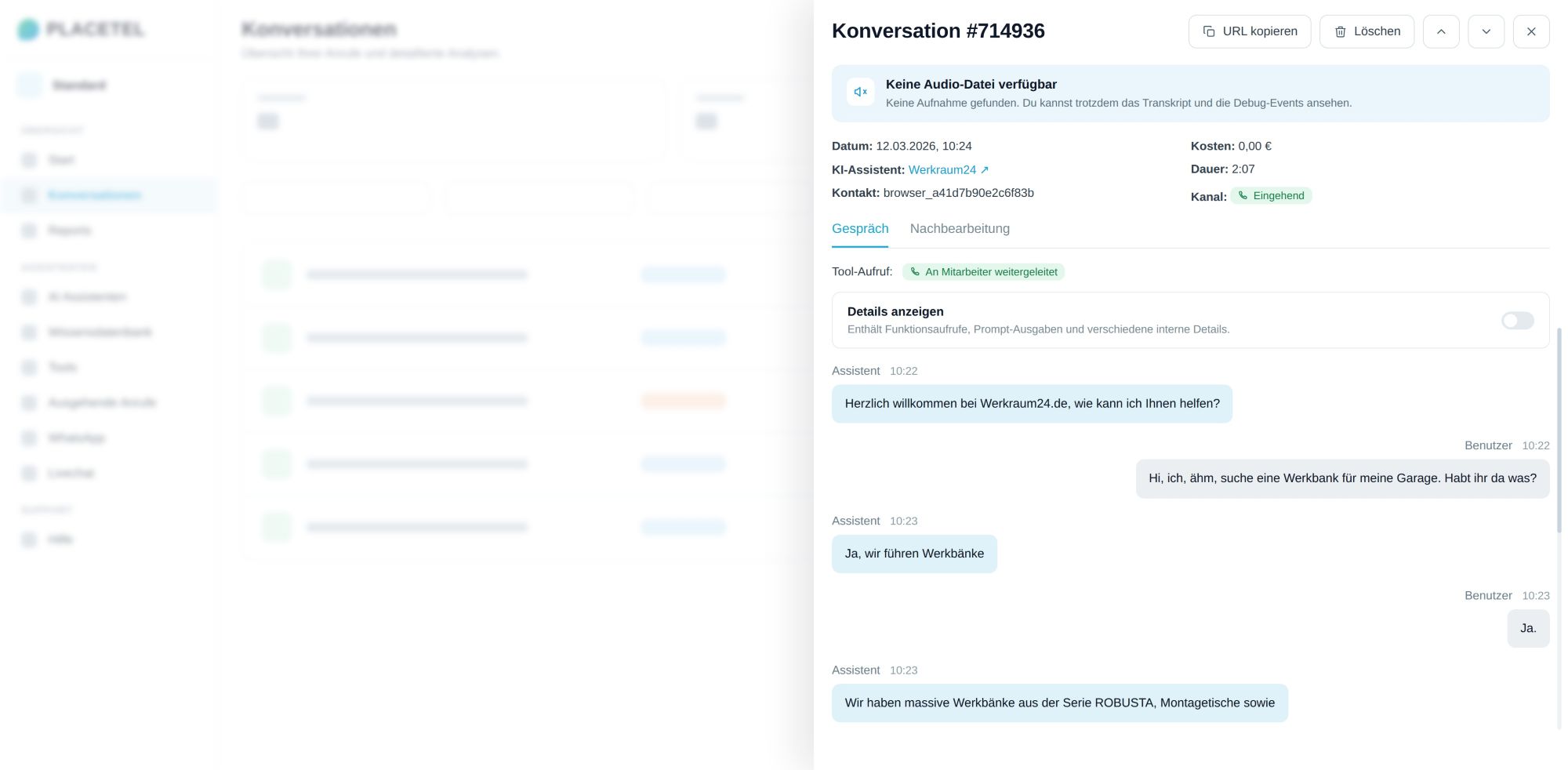Viewport: 1568px width, 770px height.
Task: Click the muted speaker icon in audio notice
Action: 860,92
